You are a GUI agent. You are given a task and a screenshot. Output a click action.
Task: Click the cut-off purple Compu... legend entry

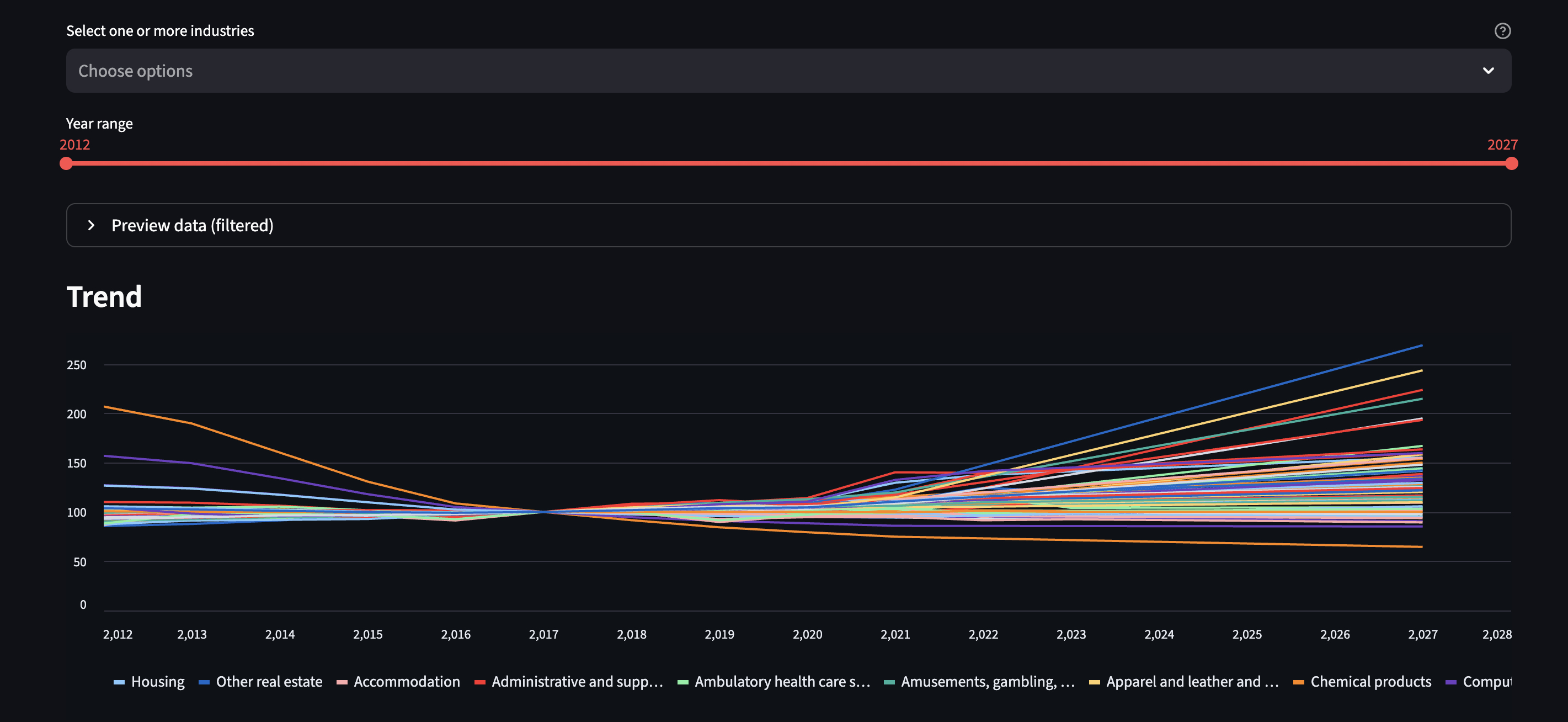pos(1485,681)
